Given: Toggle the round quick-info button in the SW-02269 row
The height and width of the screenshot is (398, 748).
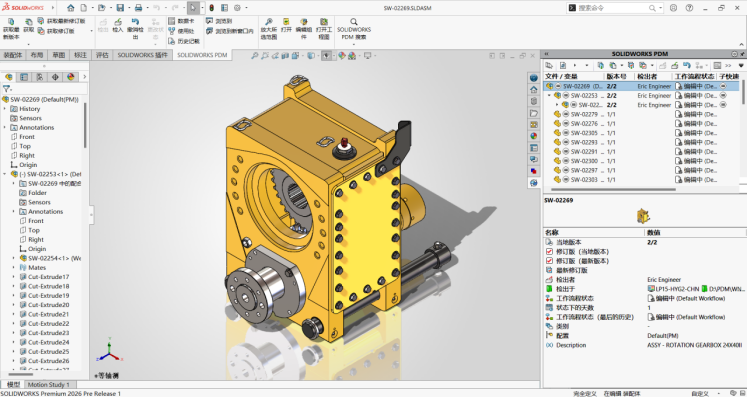Looking at the screenshot, I should 723,86.
